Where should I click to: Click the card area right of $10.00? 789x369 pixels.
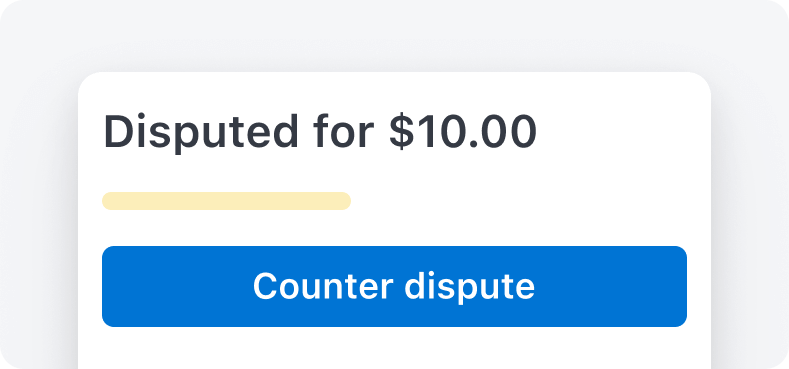pyautogui.click(x=624, y=131)
